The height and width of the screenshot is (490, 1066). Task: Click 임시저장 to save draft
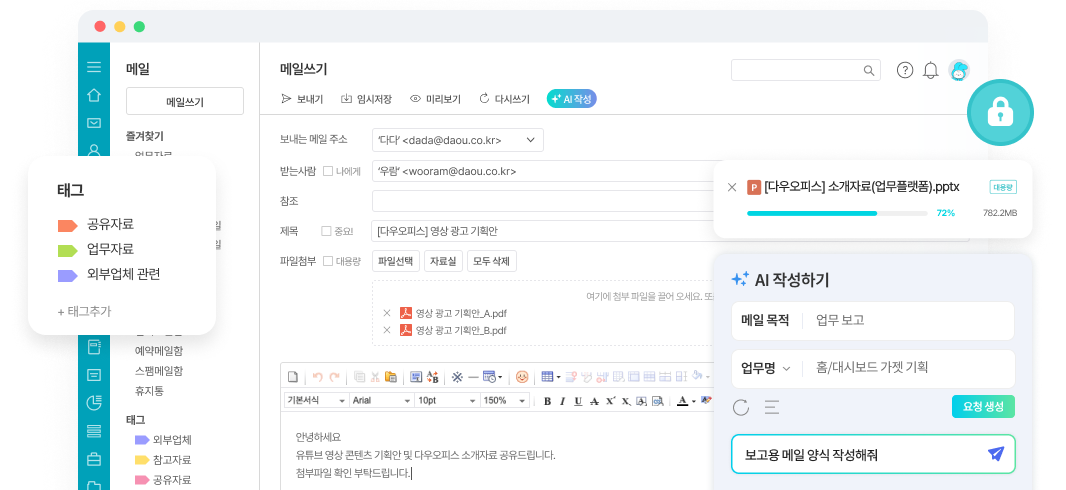366,99
